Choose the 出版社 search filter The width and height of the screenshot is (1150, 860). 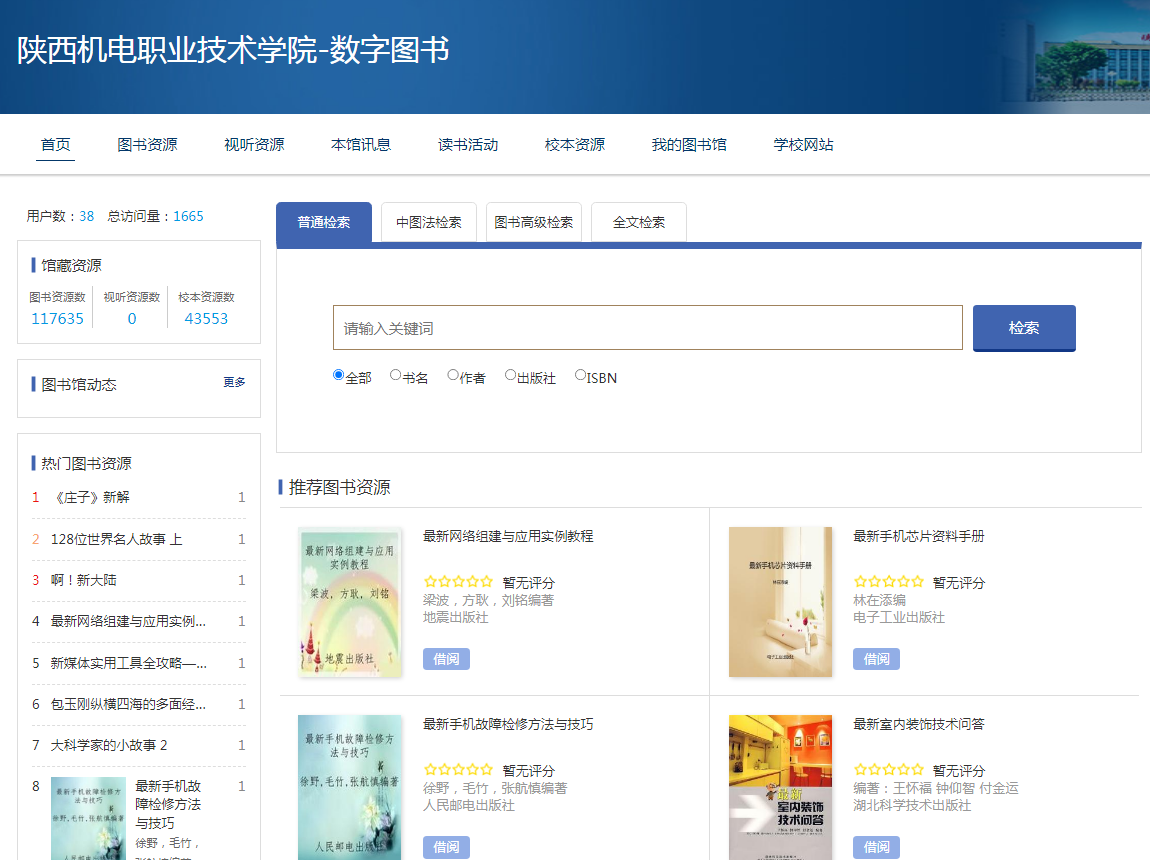(510, 375)
